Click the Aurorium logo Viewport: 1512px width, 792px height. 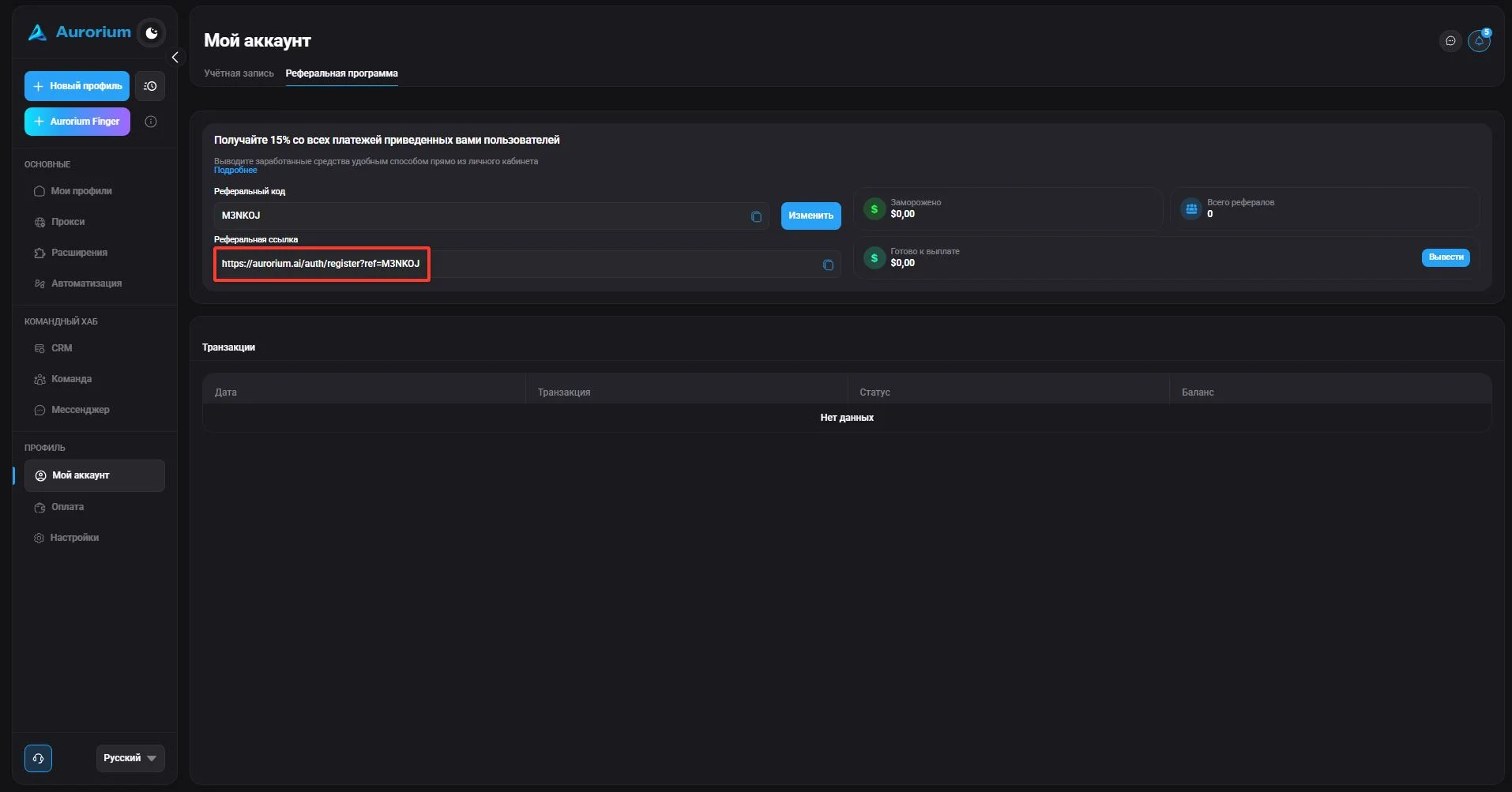tap(79, 32)
